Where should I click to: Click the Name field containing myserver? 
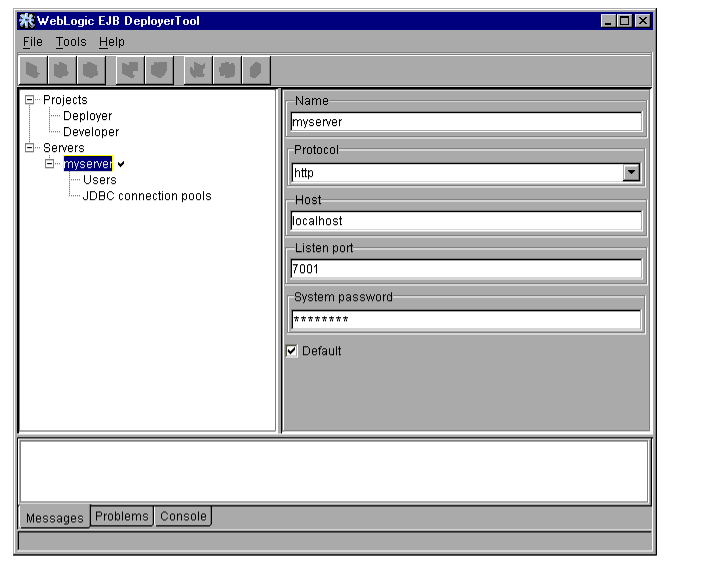(x=466, y=122)
